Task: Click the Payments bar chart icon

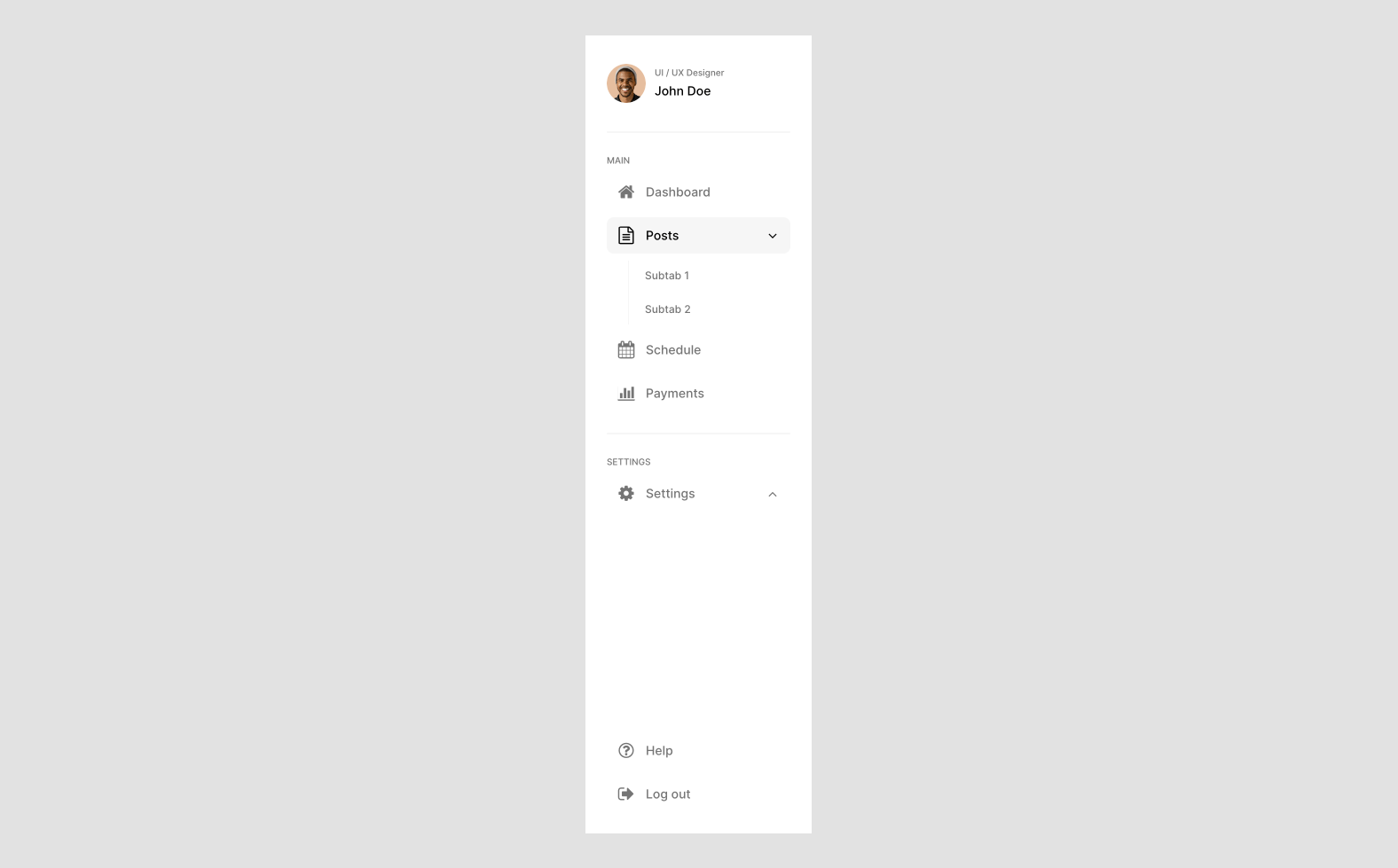Action: [x=626, y=393]
